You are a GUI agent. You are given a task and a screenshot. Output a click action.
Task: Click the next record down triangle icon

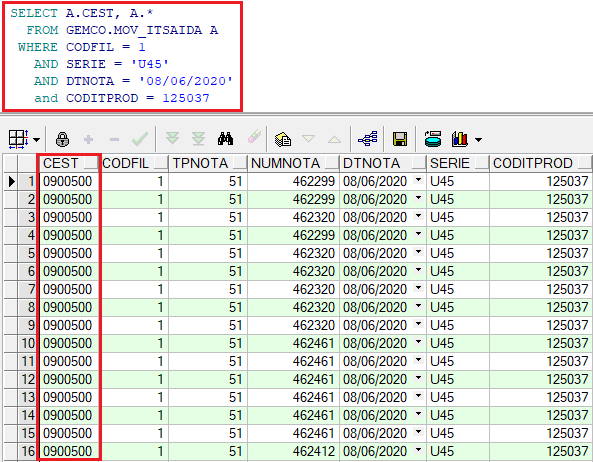309,139
